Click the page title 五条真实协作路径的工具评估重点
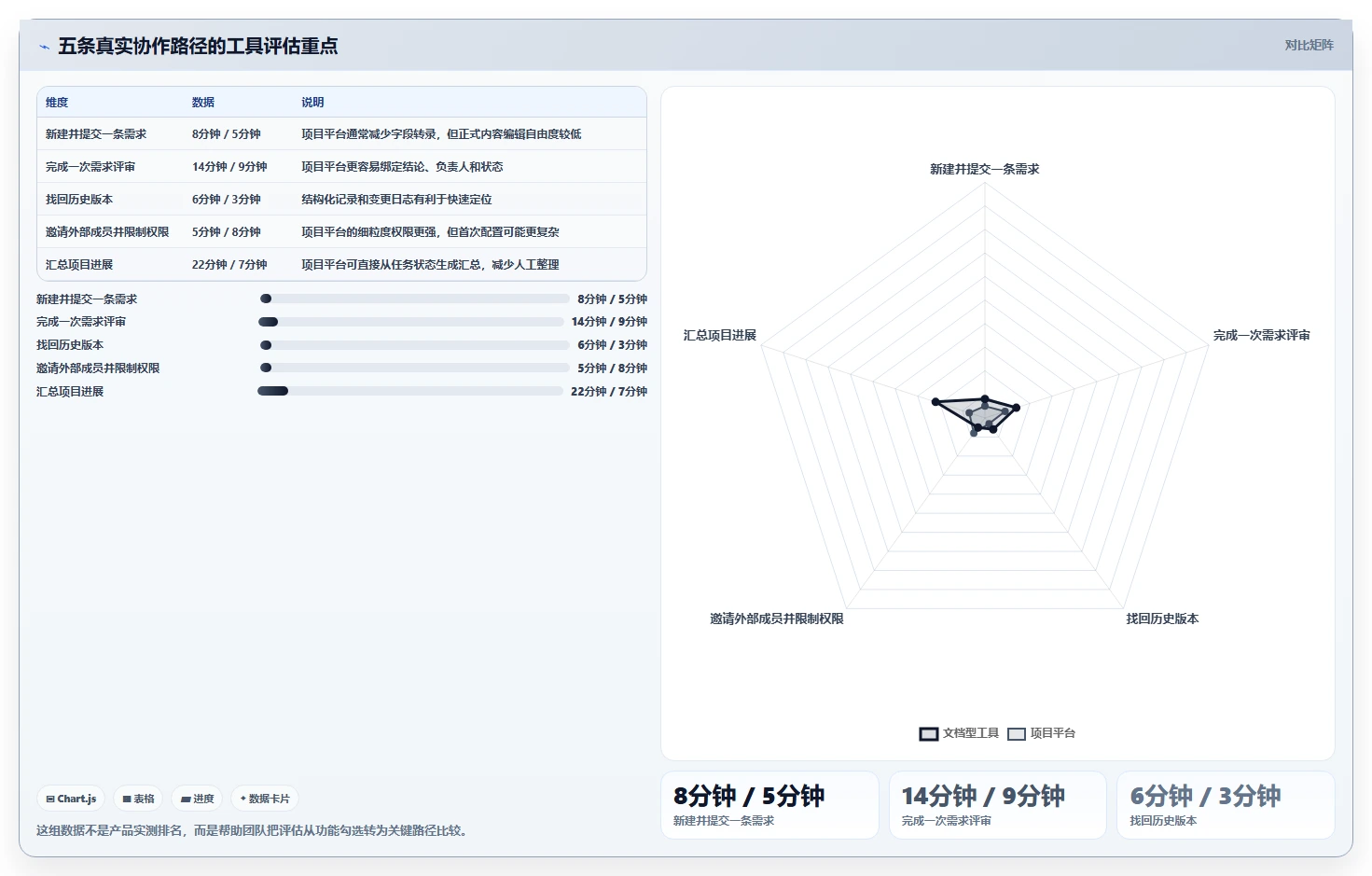The image size is (1372, 876). pos(198,46)
